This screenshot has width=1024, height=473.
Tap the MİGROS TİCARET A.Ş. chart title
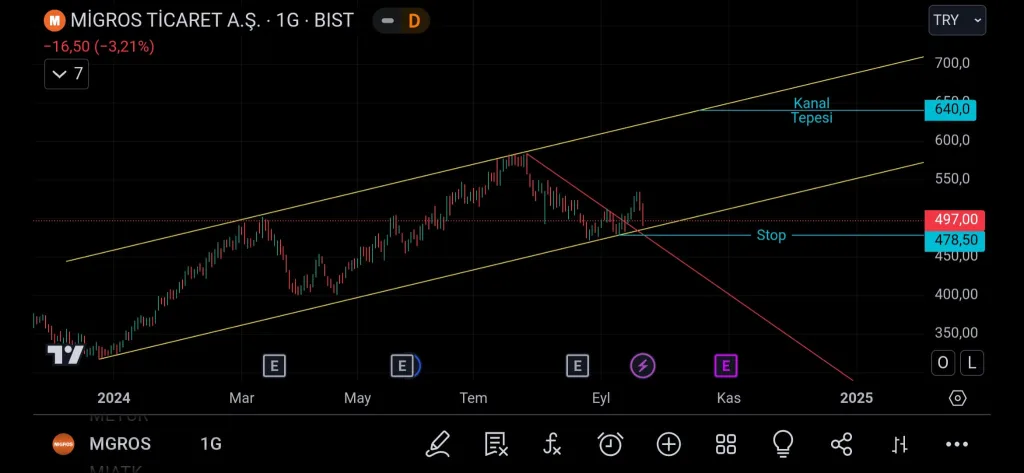pyautogui.click(x=168, y=20)
